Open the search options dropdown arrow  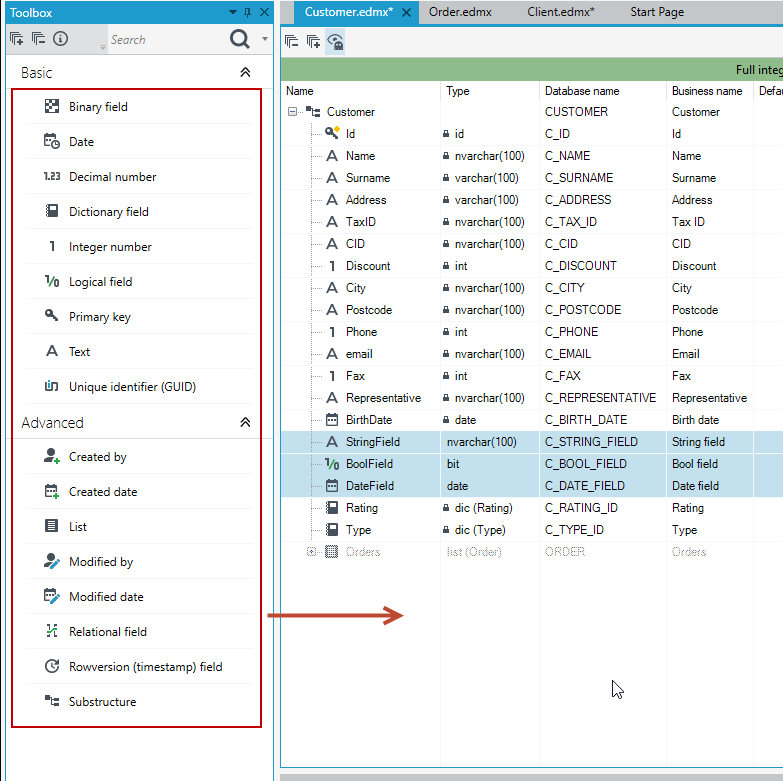tap(265, 38)
